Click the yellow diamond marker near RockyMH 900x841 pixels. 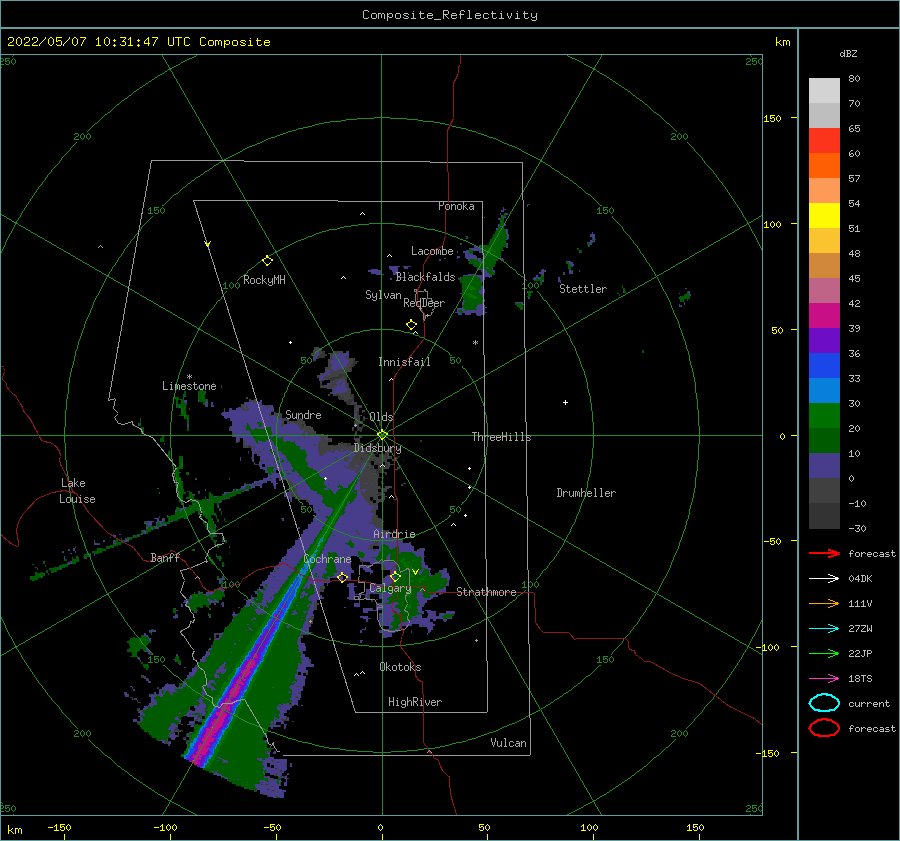tap(267, 261)
